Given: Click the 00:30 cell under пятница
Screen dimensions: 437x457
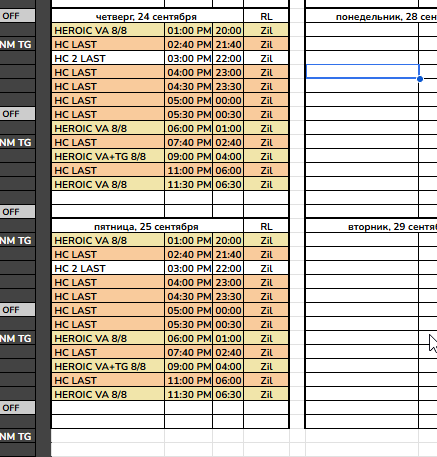Looking at the screenshot, I should coord(228,324).
